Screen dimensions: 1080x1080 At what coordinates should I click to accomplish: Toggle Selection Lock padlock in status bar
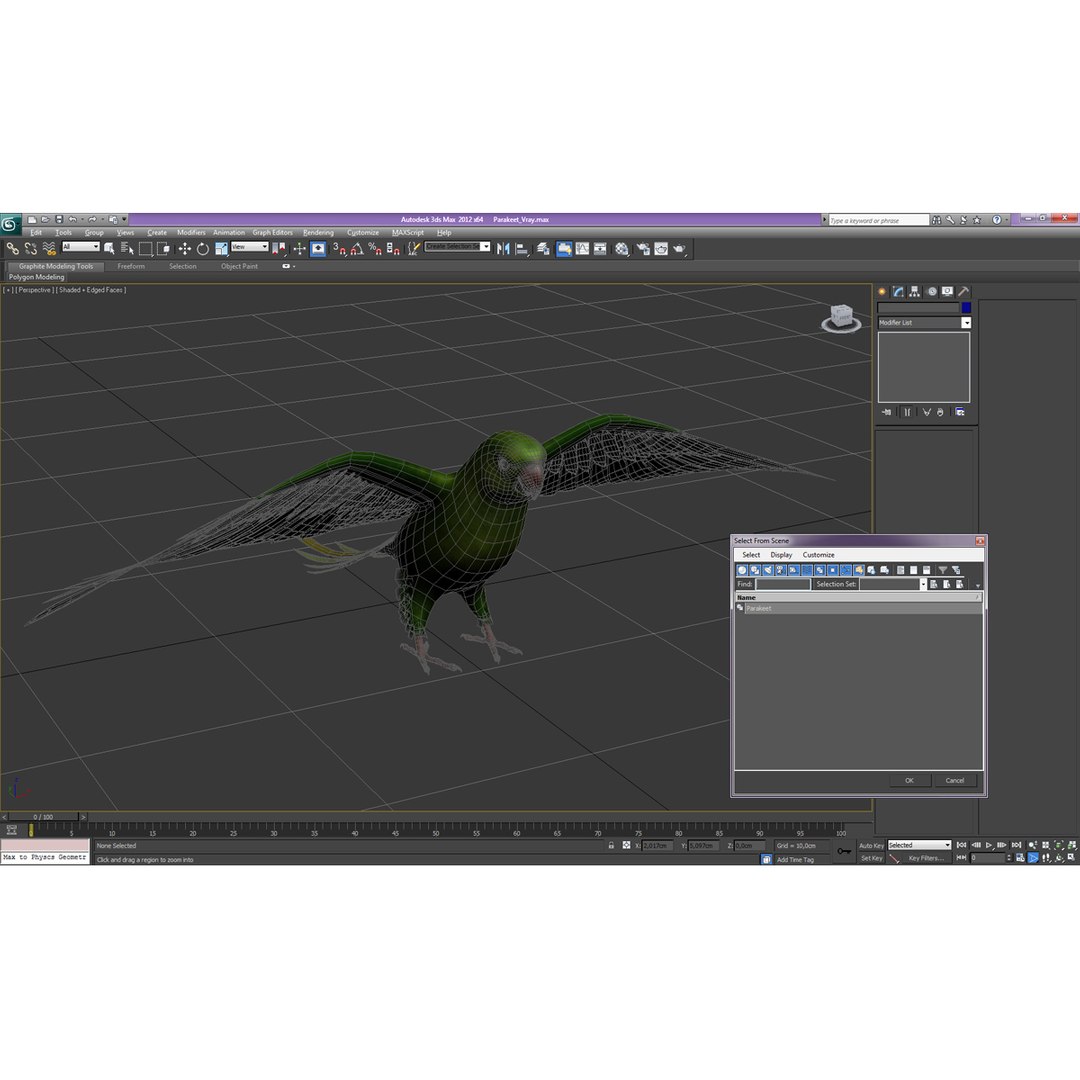[611, 845]
